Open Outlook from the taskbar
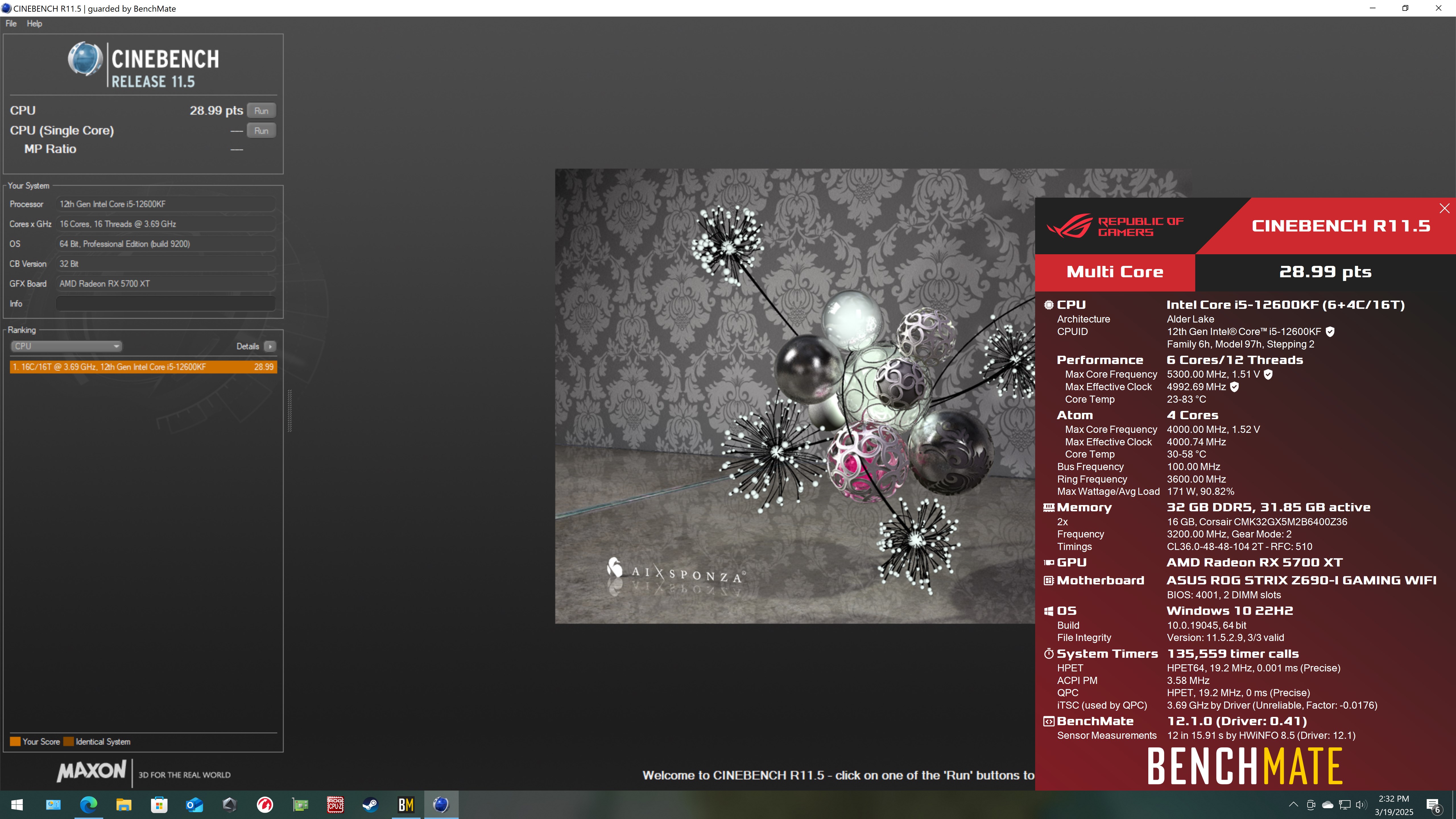 [195, 805]
